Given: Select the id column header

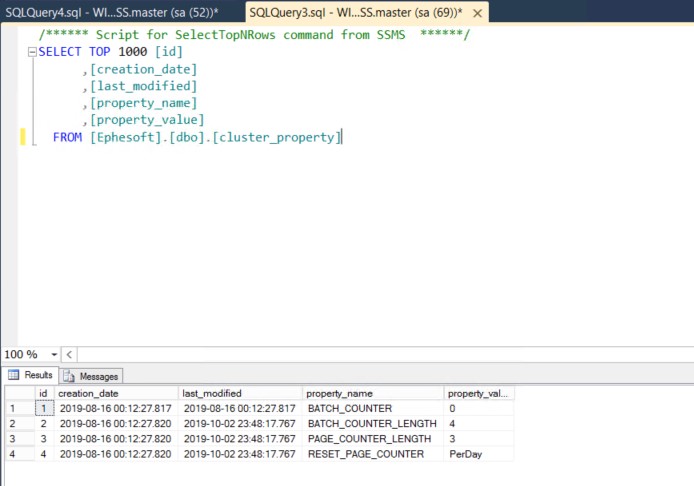Looking at the screenshot, I should [44, 393].
